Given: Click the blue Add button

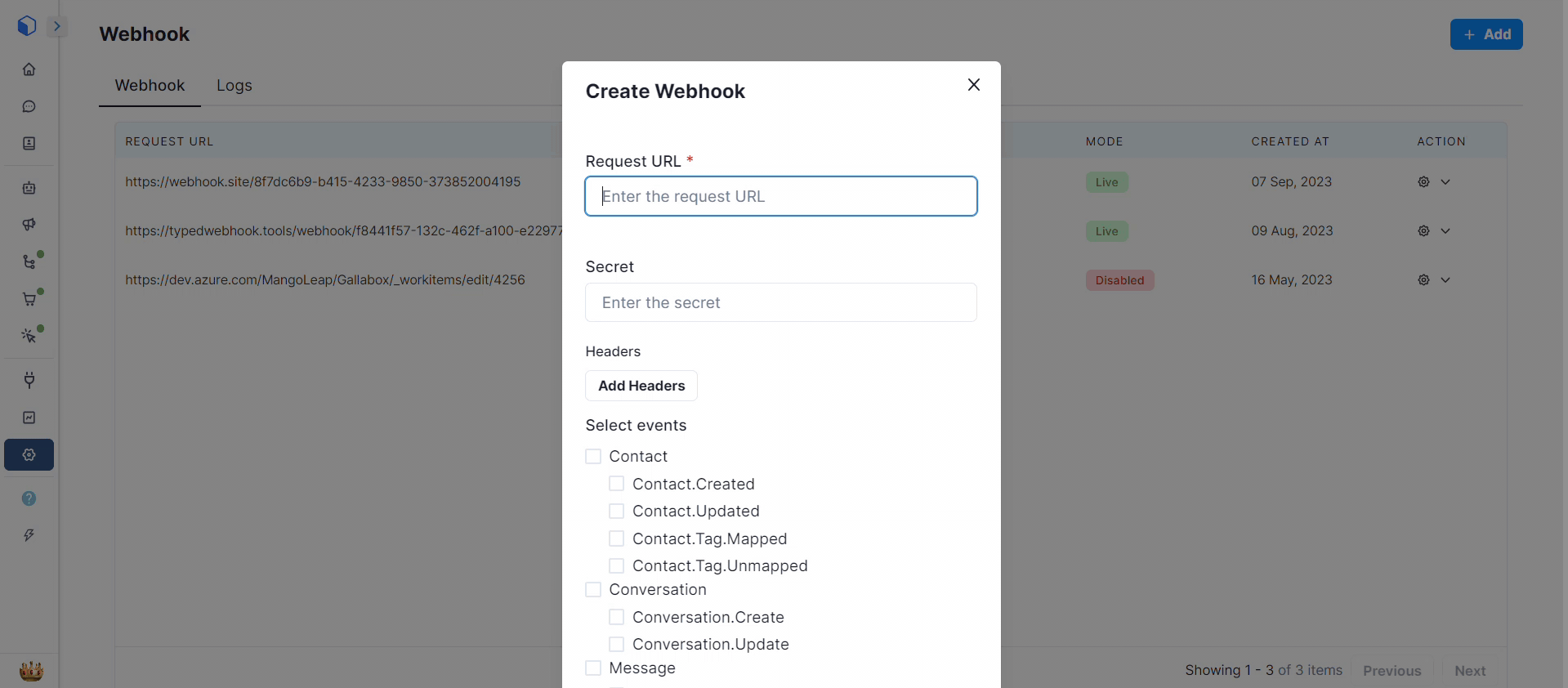Looking at the screenshot, I should tap(1485, 34).
